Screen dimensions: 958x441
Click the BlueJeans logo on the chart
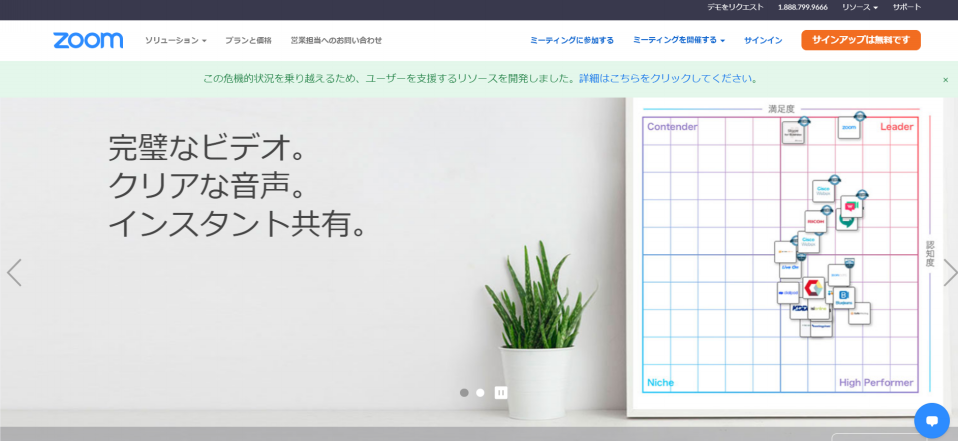[x=844, y=297]
